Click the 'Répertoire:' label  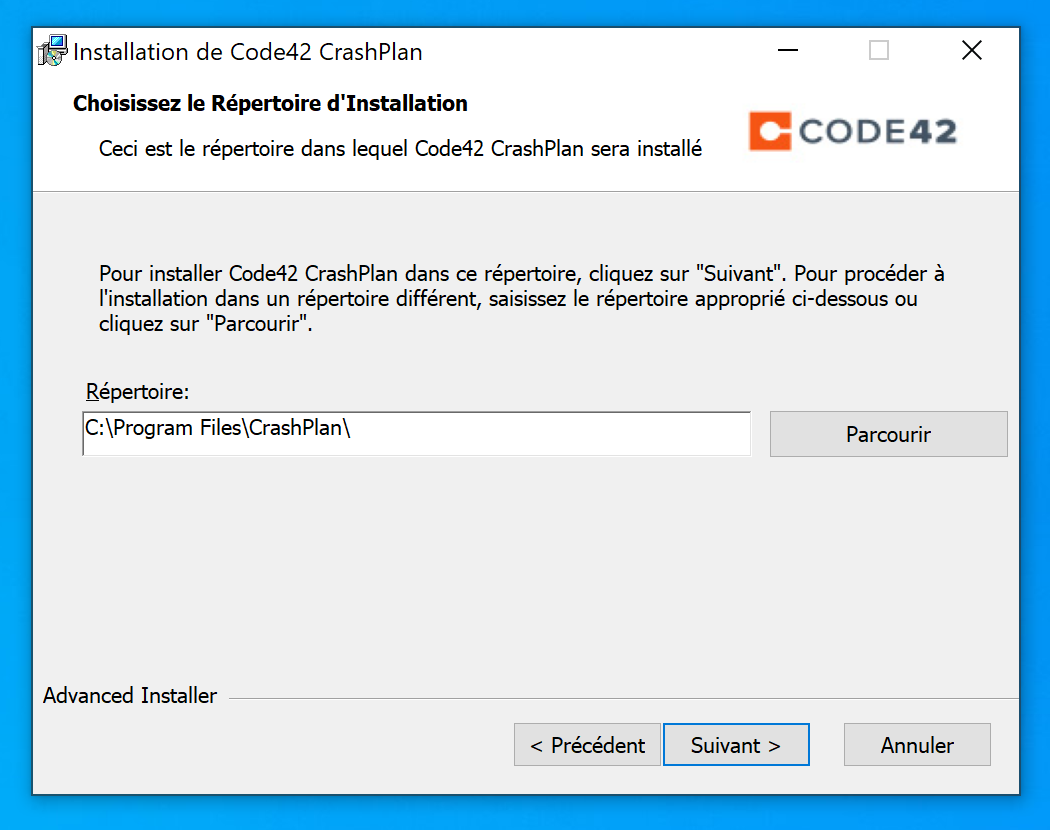pos(137,391)
